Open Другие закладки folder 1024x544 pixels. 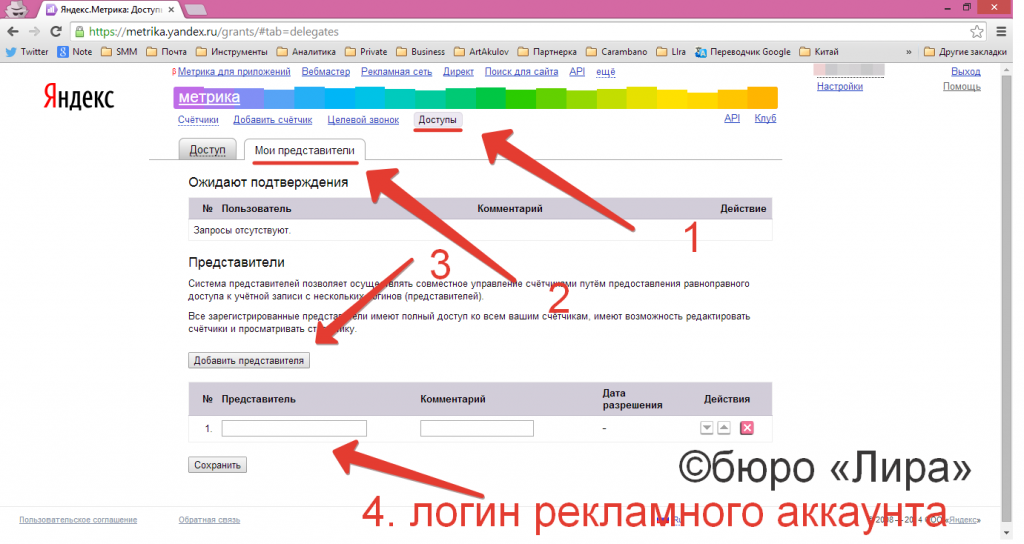tap(966, 52)
